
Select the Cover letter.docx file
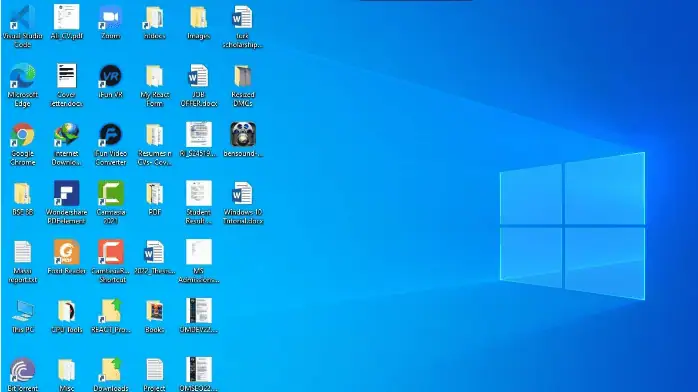[x=66, y=76]
